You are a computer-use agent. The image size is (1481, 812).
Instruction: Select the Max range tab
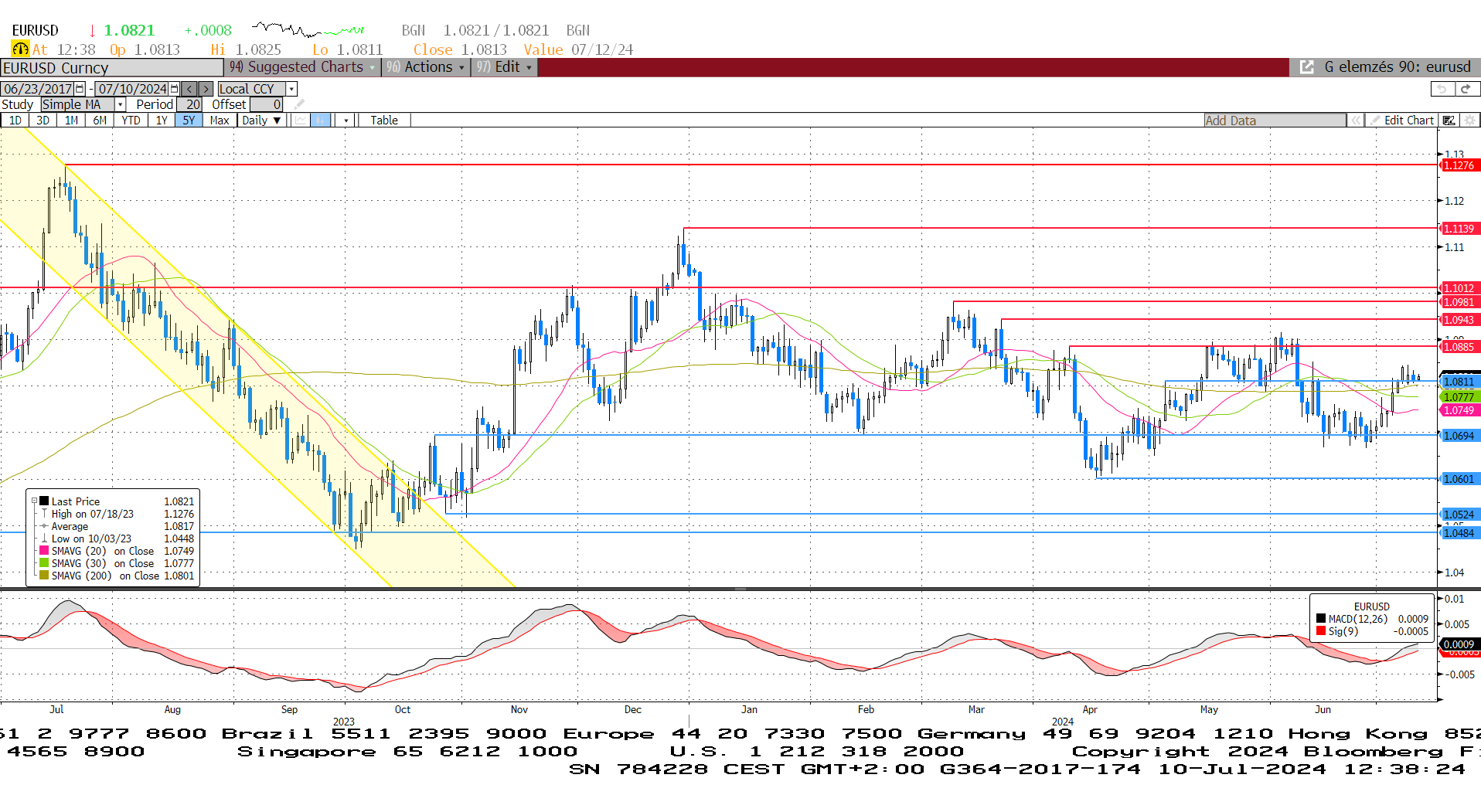[220, 120]
